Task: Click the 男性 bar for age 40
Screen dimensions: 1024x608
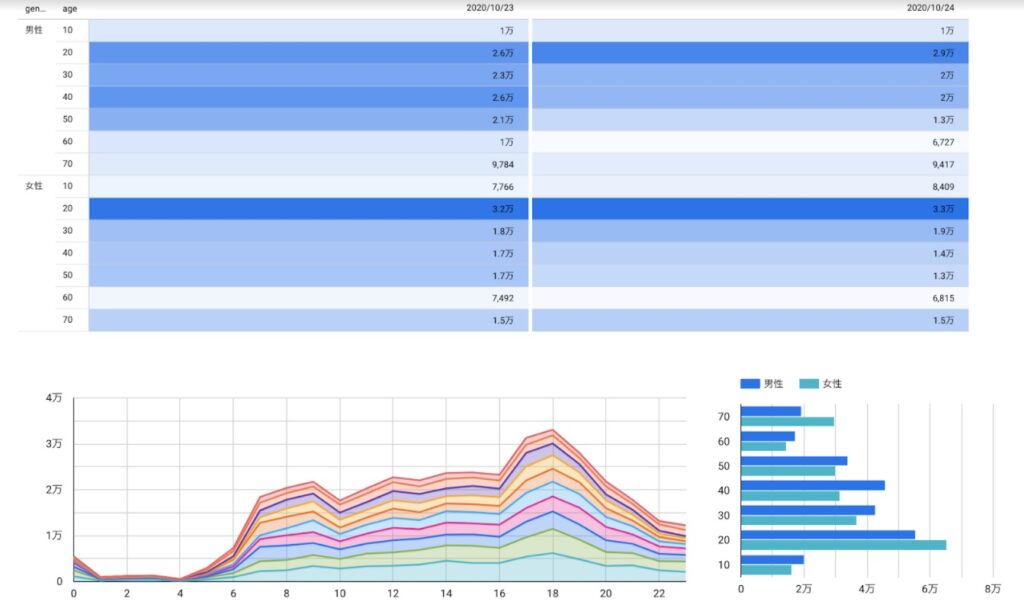Action: 812,485
